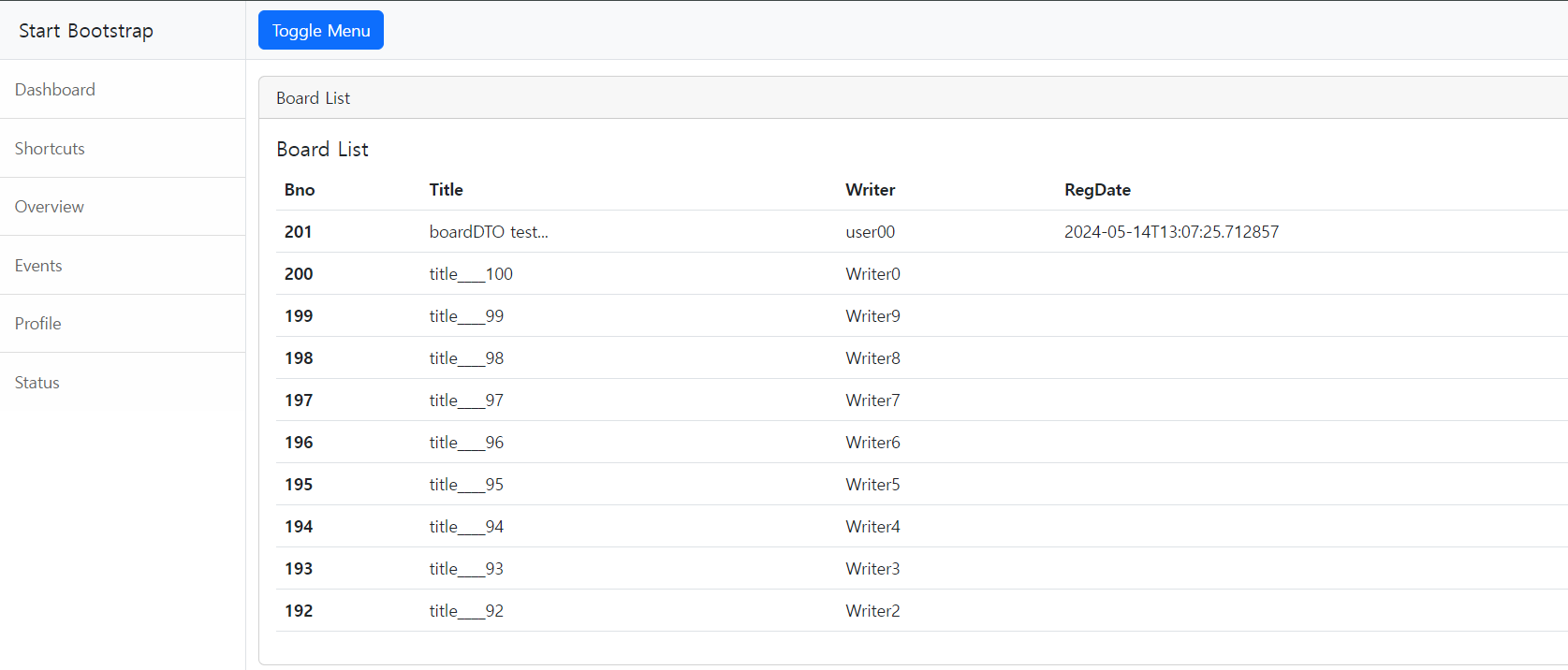Screen dimensions: 1568x670
Task: Click title 'boardDTO test...'
Action: 489,232
